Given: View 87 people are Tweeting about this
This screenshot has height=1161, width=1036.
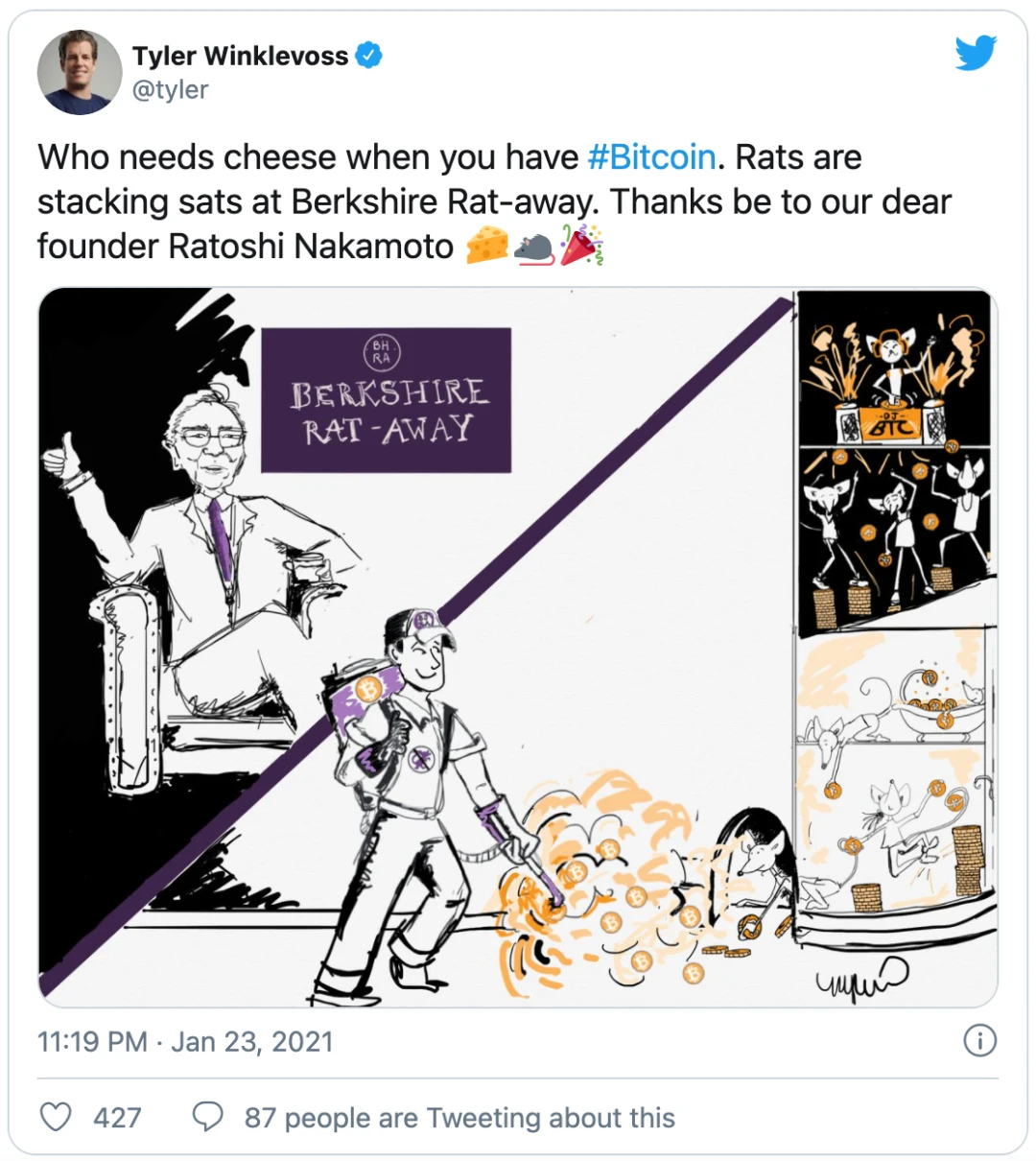Looking at the screenshot, I should pos(459,1118).
